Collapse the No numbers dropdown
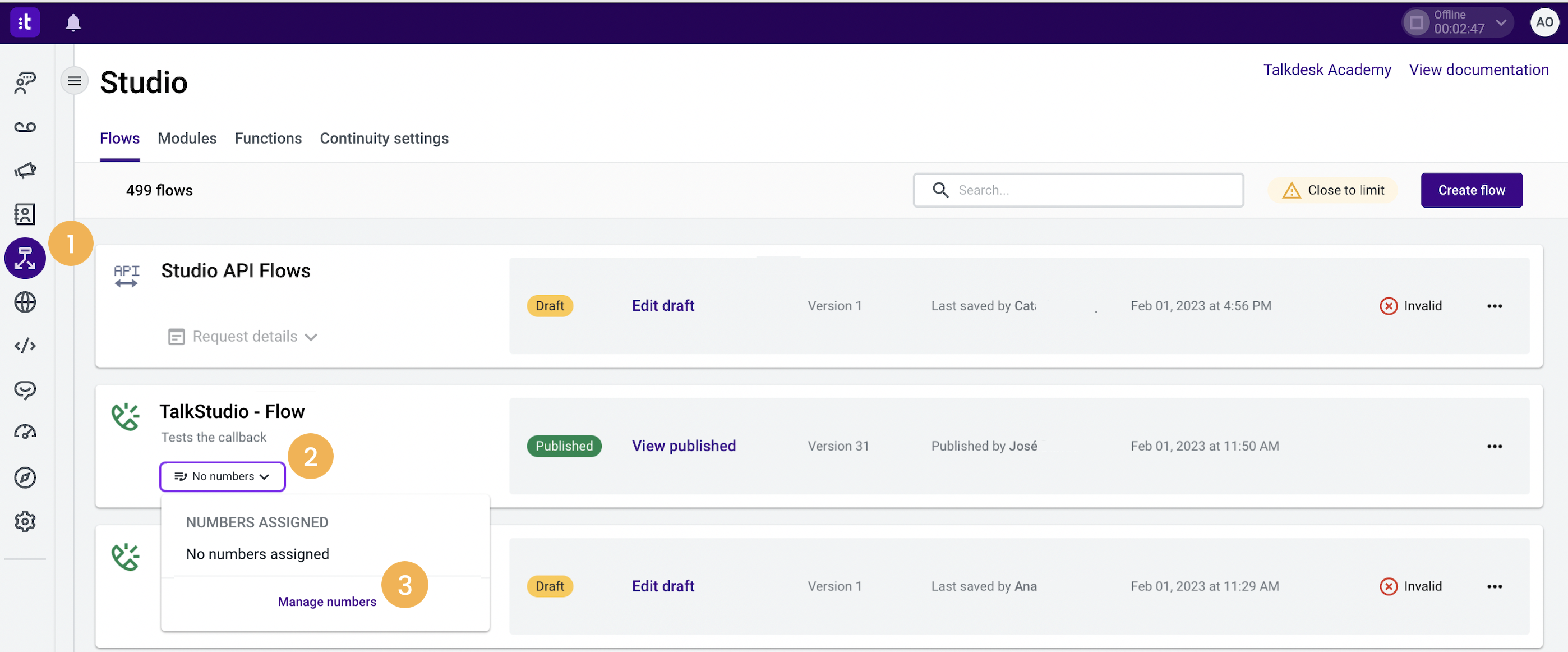This screenshot has width=1568, height=652. click(x=222, y=477)
